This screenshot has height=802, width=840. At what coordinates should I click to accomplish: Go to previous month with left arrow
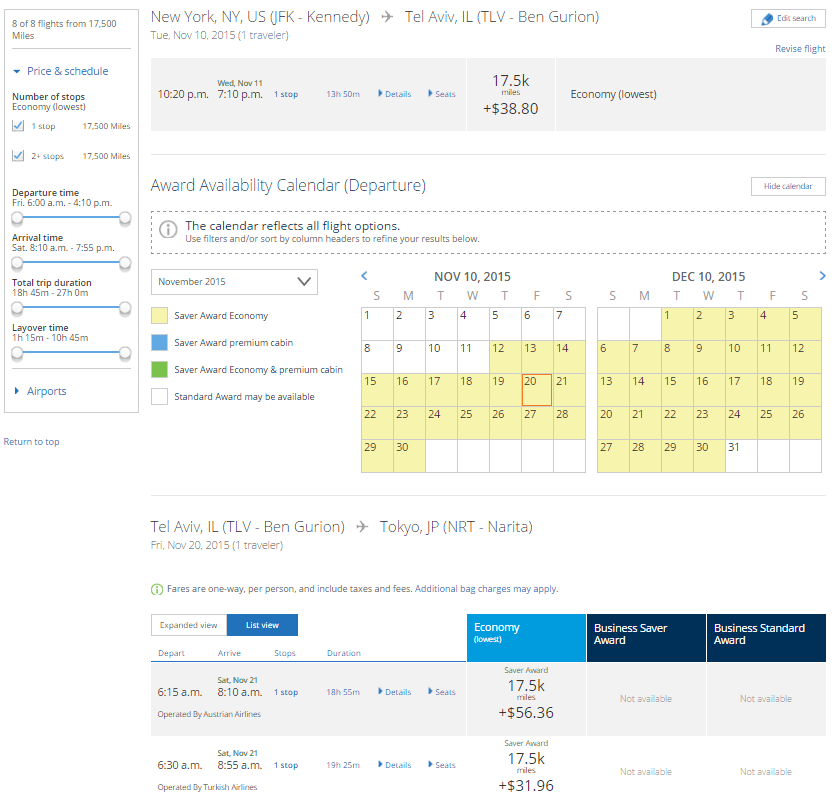click(x=364, y=276)
